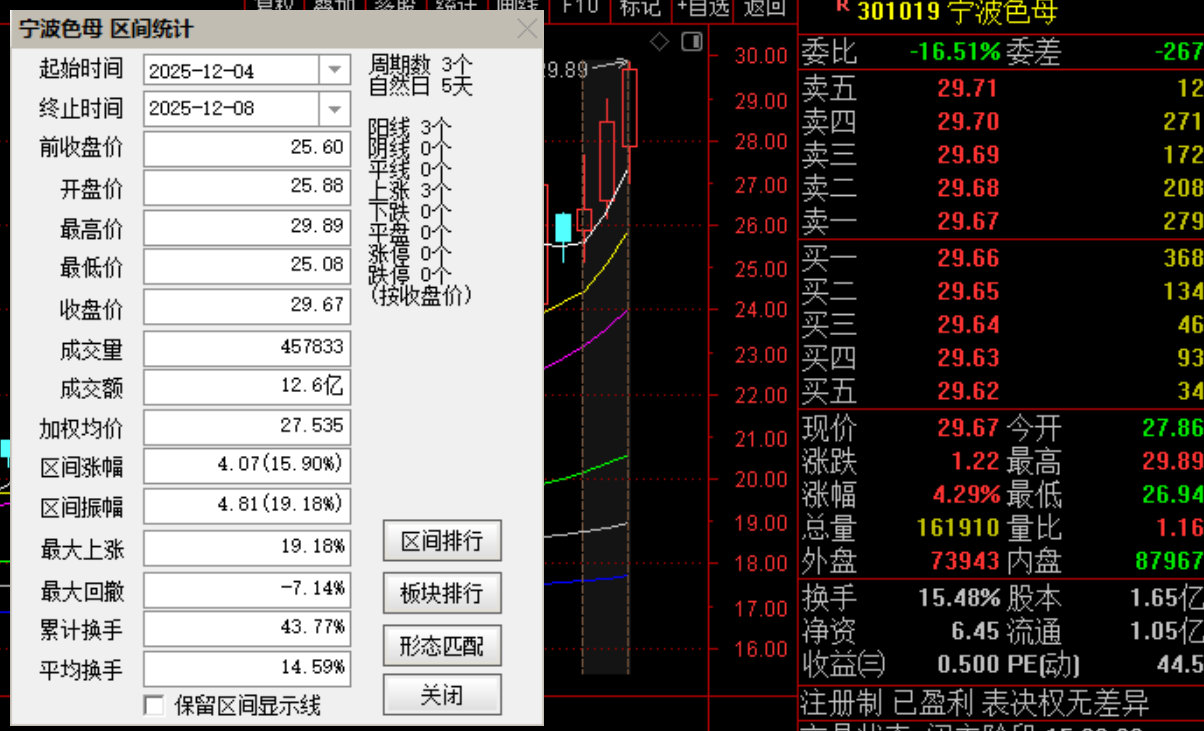The image size is (1204, 731).
Task: Click the 涨跌 value 1.22
Action: (975, 462)
